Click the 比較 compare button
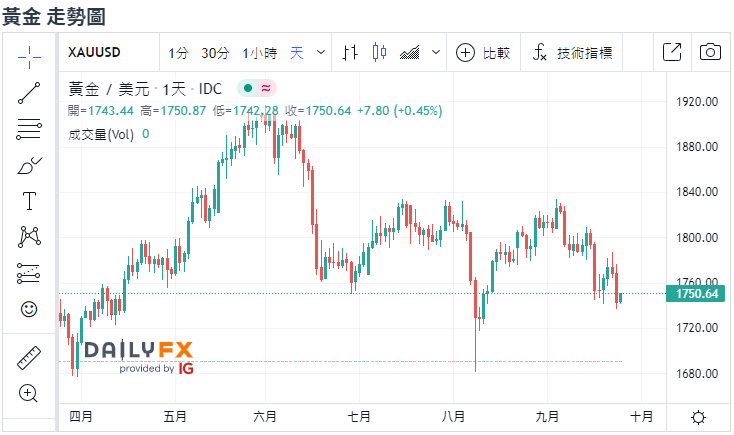 click(483, 52)
